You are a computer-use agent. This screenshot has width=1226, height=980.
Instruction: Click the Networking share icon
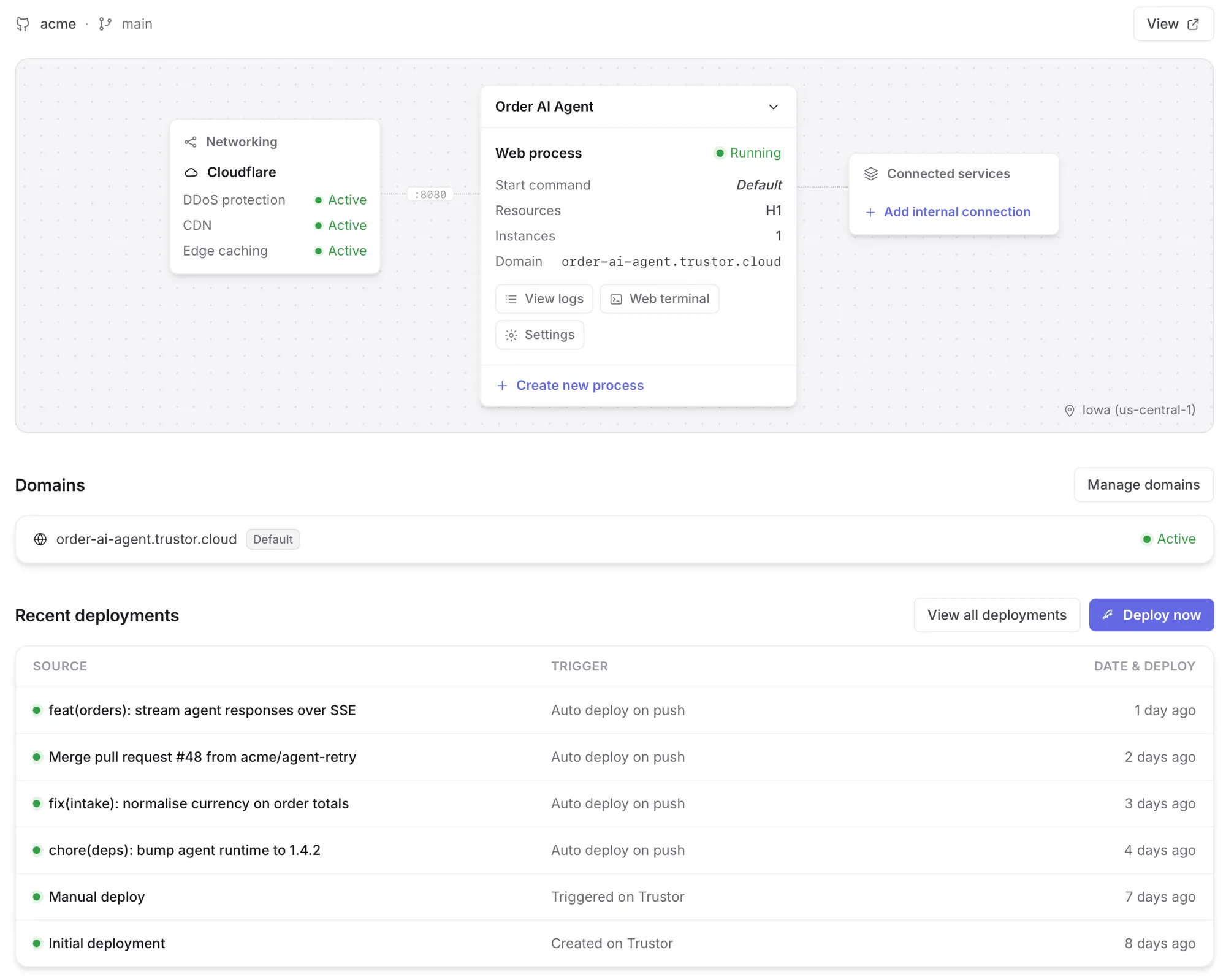coord(191,142)
